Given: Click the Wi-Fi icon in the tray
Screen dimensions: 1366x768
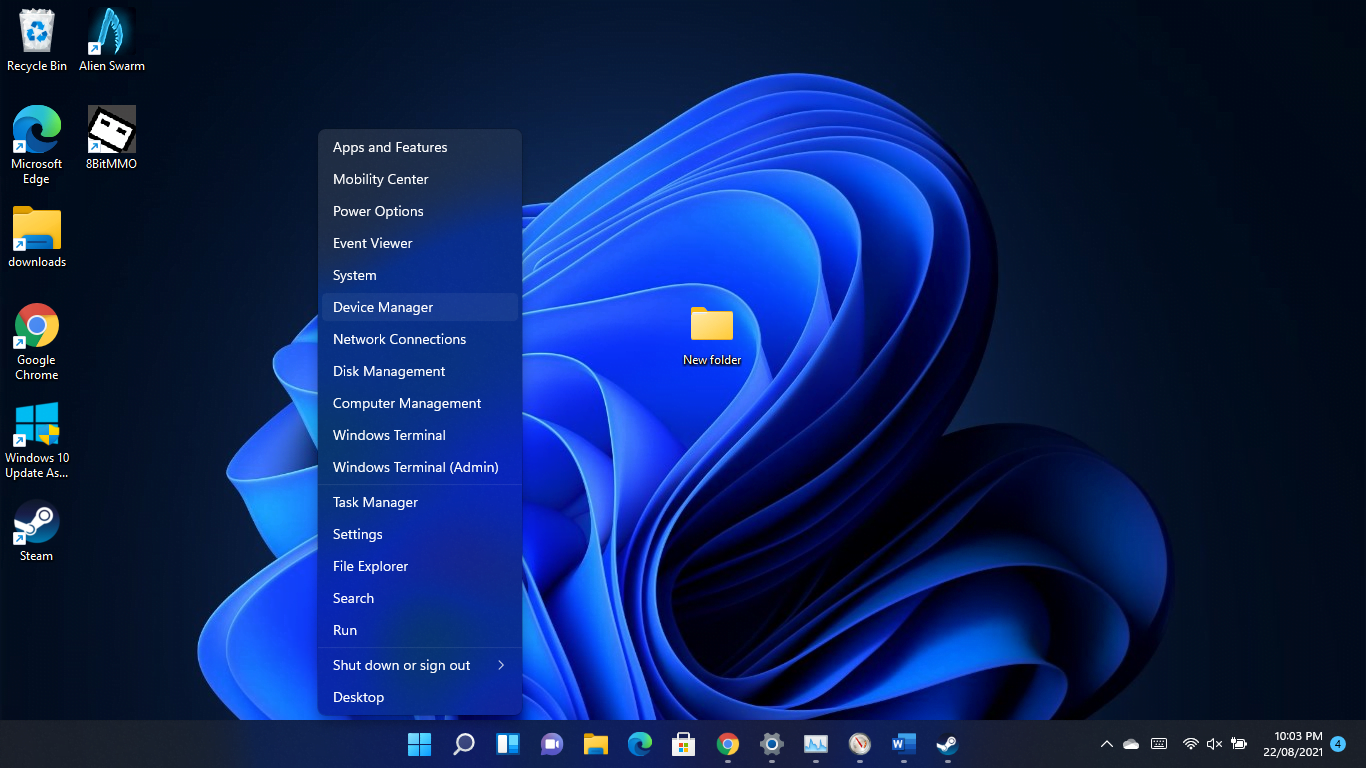Looking at the screenshot, I should point(1190,744).
